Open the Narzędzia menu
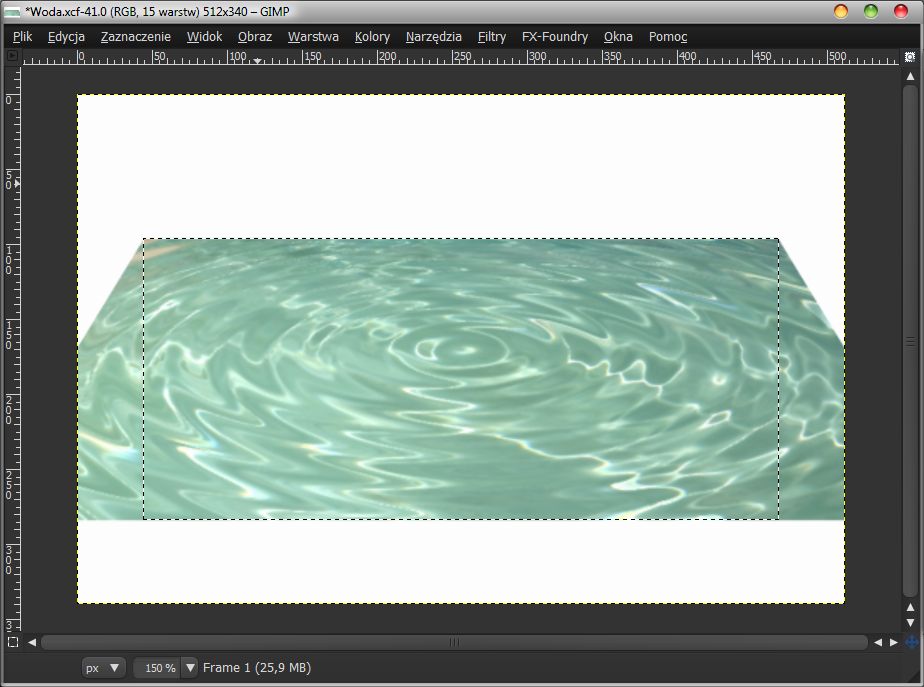This screenshot has height=687, width=924. click(433, 37)
